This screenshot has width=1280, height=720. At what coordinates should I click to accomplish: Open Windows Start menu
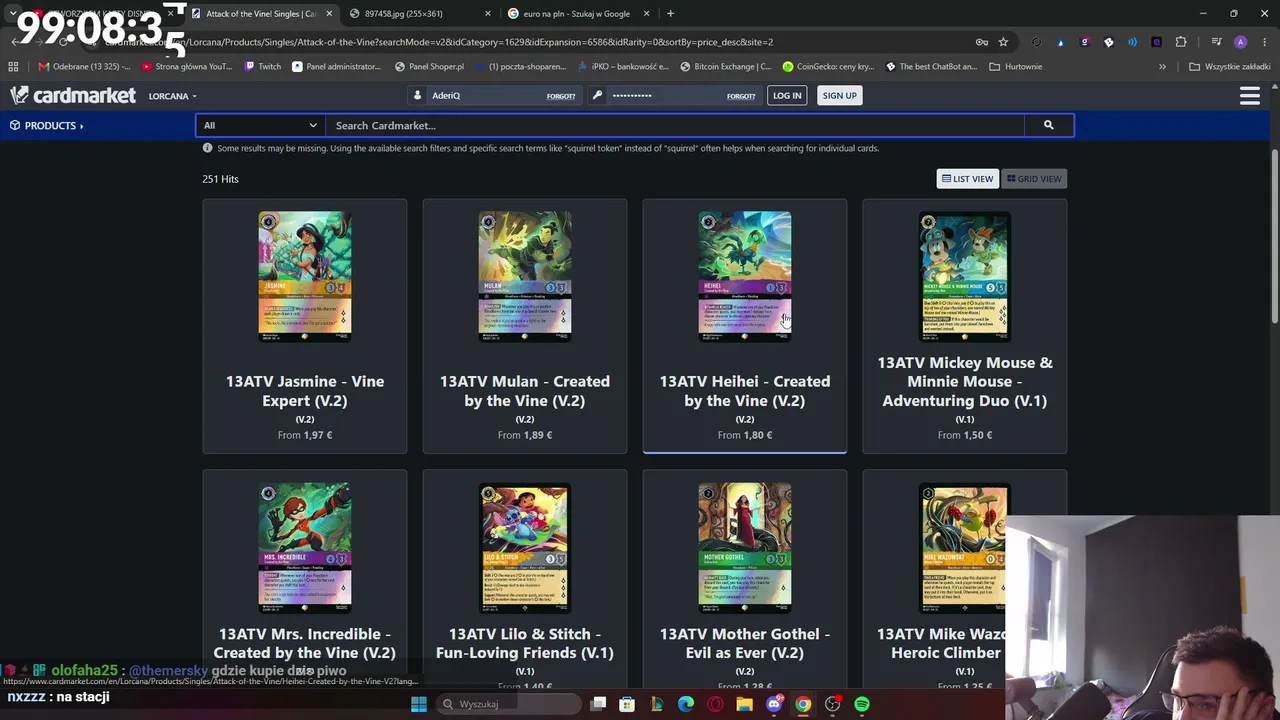tap(419, 704)
